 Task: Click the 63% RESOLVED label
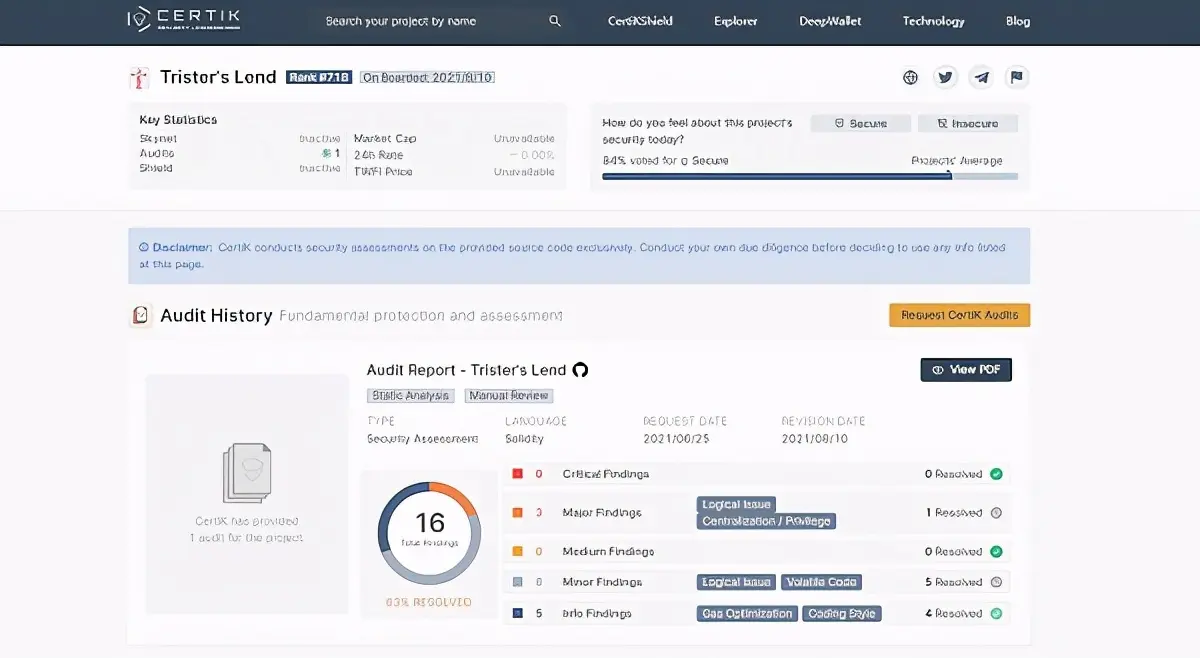coord(429,603)
